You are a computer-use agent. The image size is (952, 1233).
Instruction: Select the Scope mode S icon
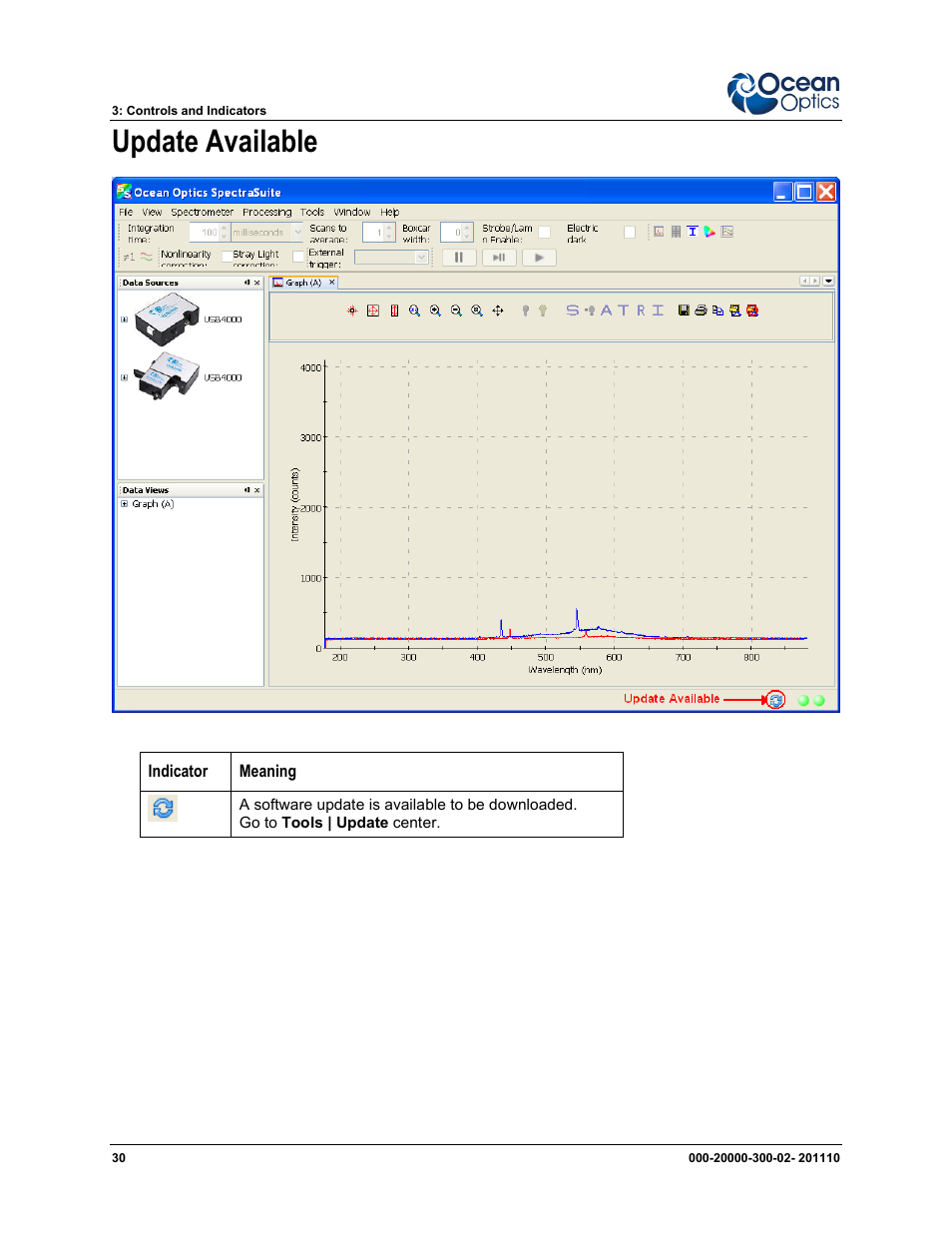click(573, 310)
